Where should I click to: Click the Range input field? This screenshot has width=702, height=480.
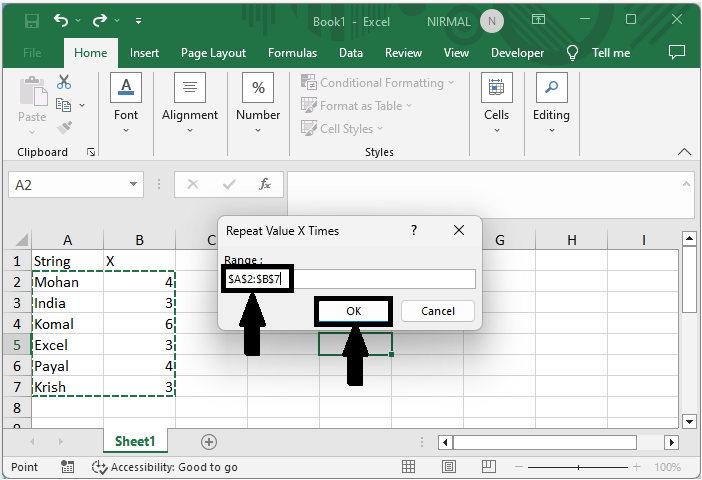pyautogui.click(x=384, y=279)
